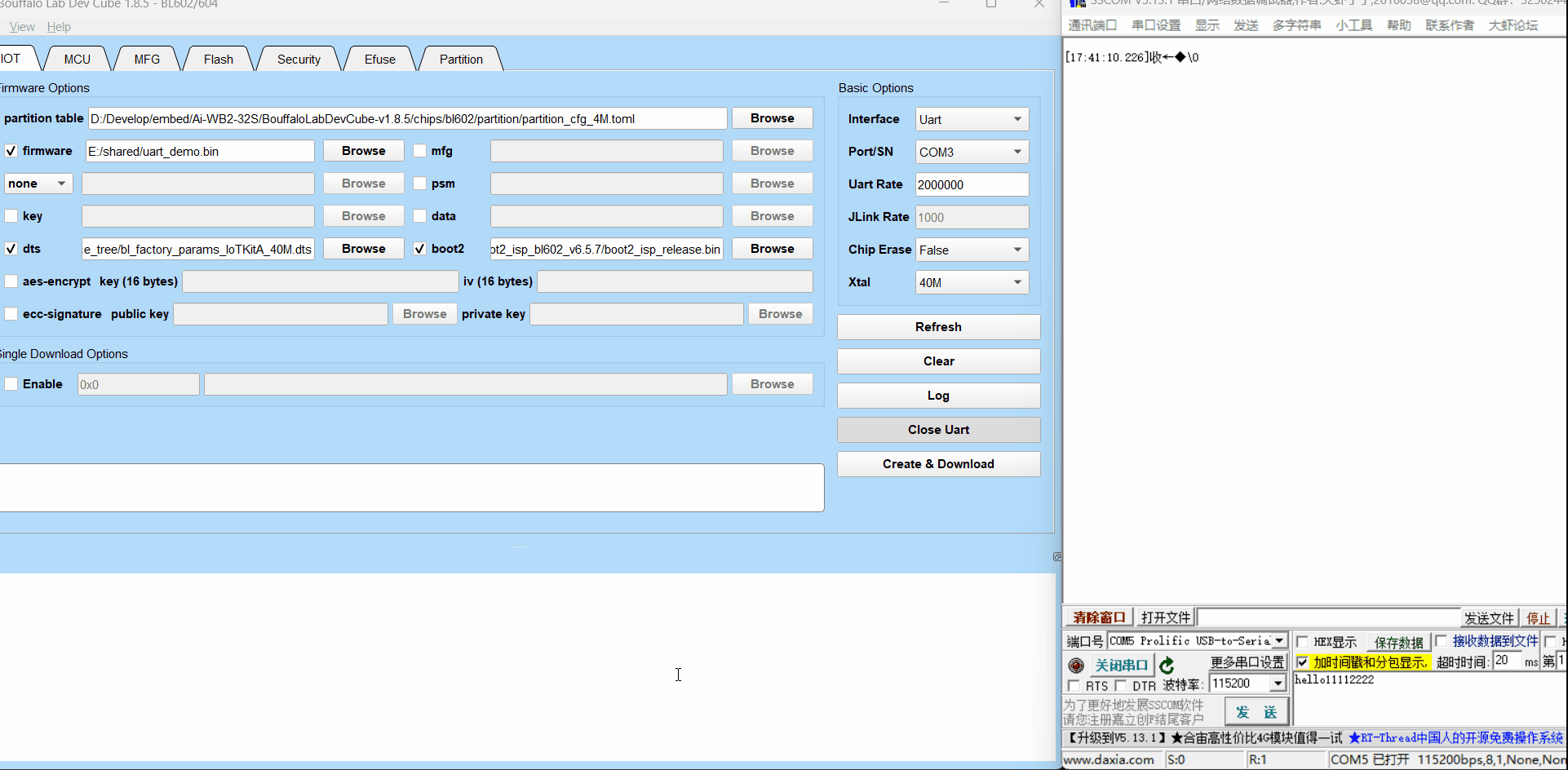The width and height of the screenshot is (1568, 770).
Task: Click the 更多串口设置 button
Action: [1247, 662]
